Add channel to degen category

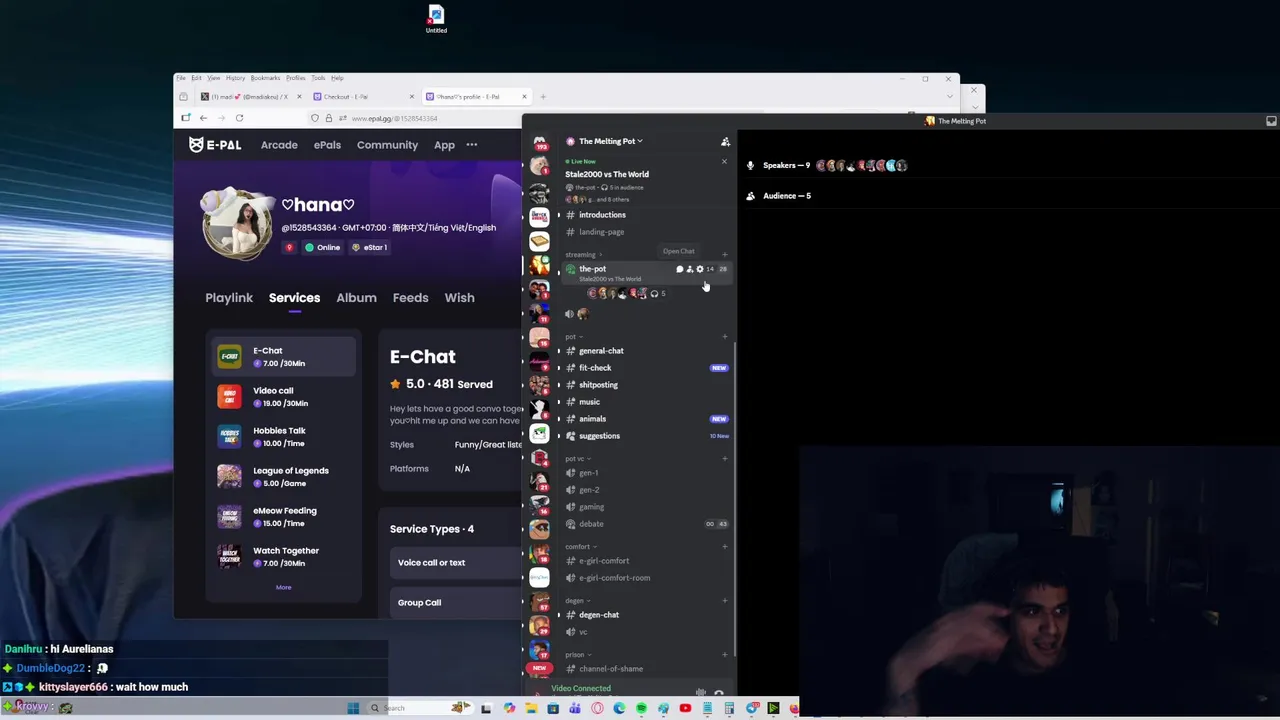(x=725, y=600)
